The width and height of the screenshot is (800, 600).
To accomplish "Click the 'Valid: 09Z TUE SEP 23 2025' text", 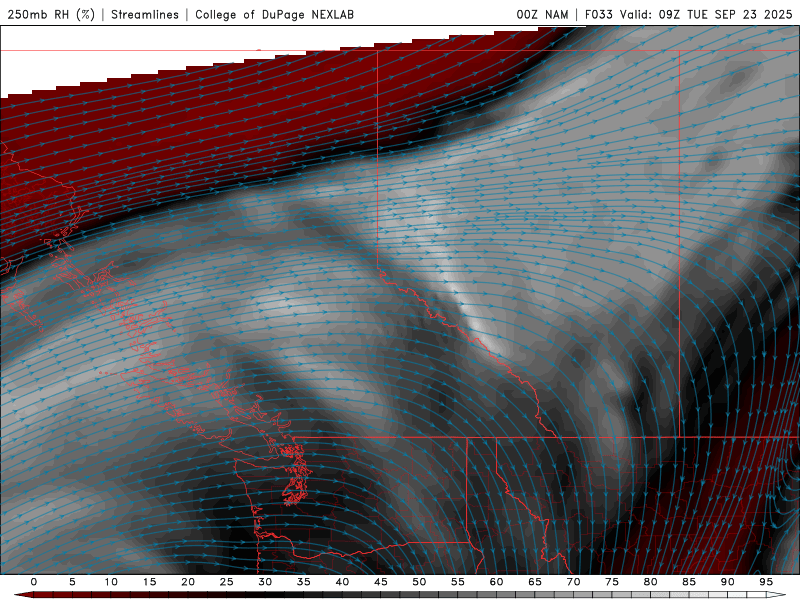I will click(x=706, y=14).
